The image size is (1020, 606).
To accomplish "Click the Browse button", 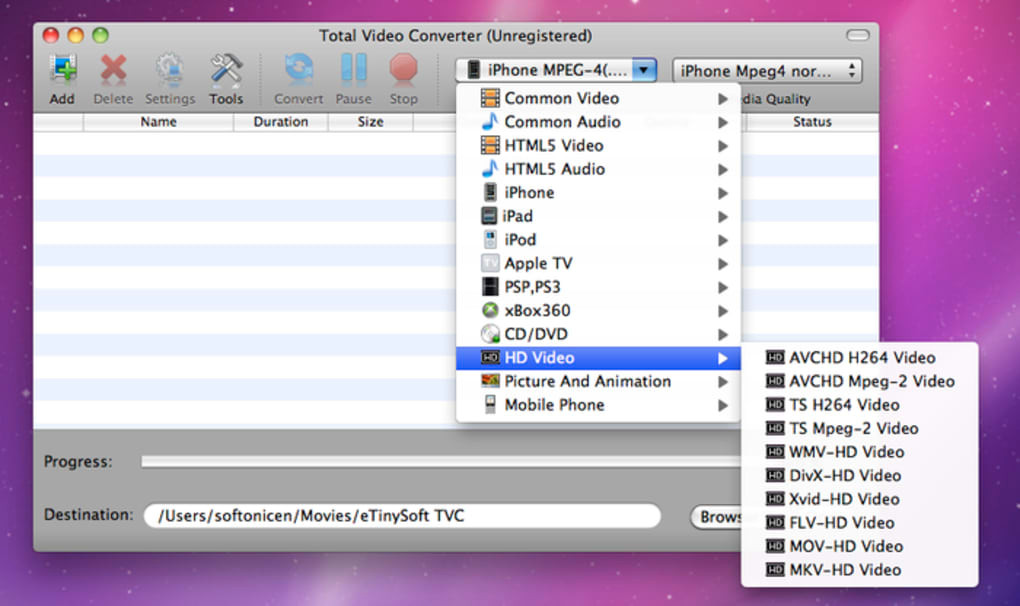I will coord(716,517).
